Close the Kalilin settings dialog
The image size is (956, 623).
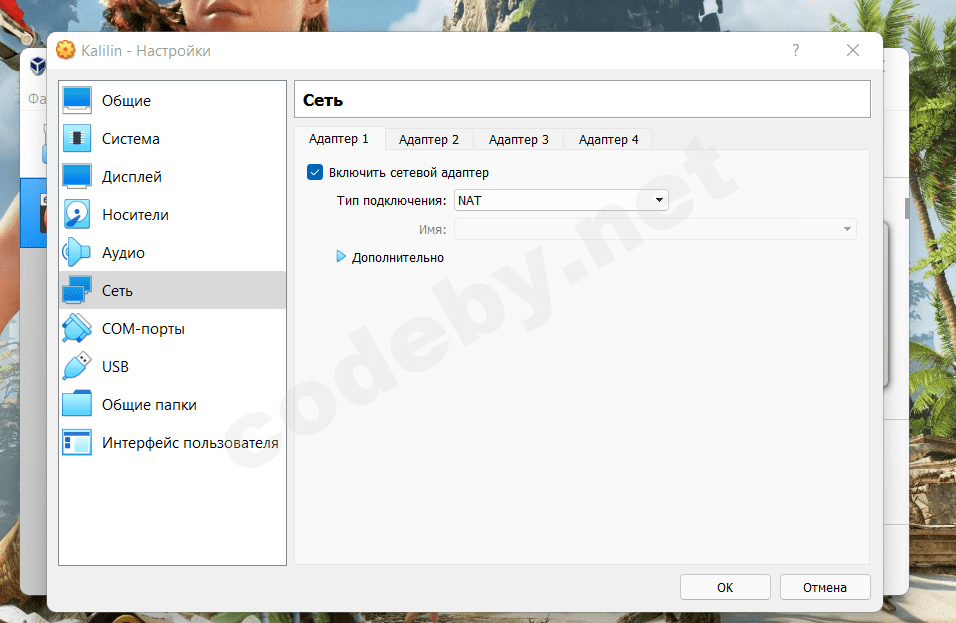click(x=853, y=50)
